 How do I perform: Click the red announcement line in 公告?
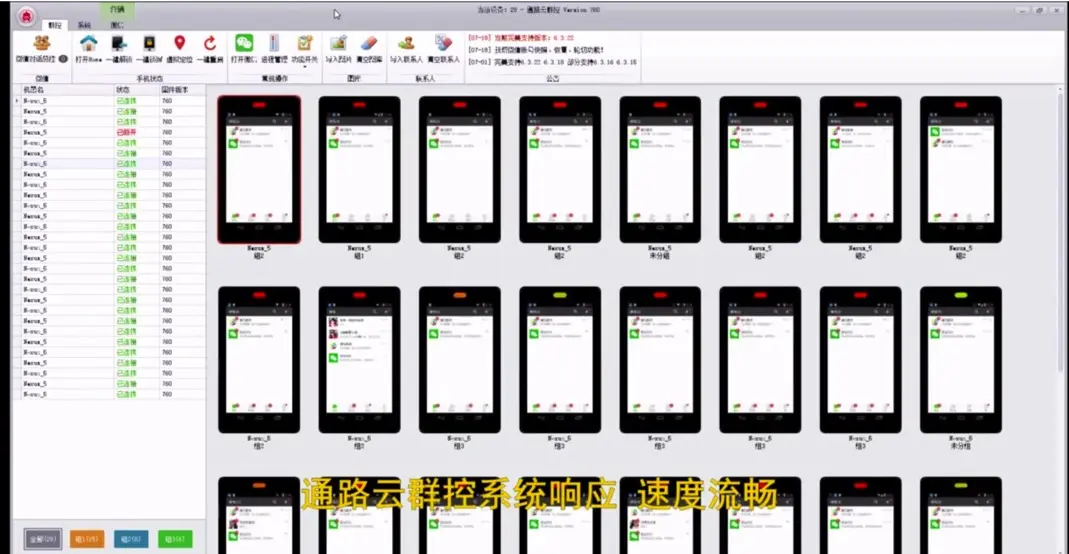pos(521,38)
